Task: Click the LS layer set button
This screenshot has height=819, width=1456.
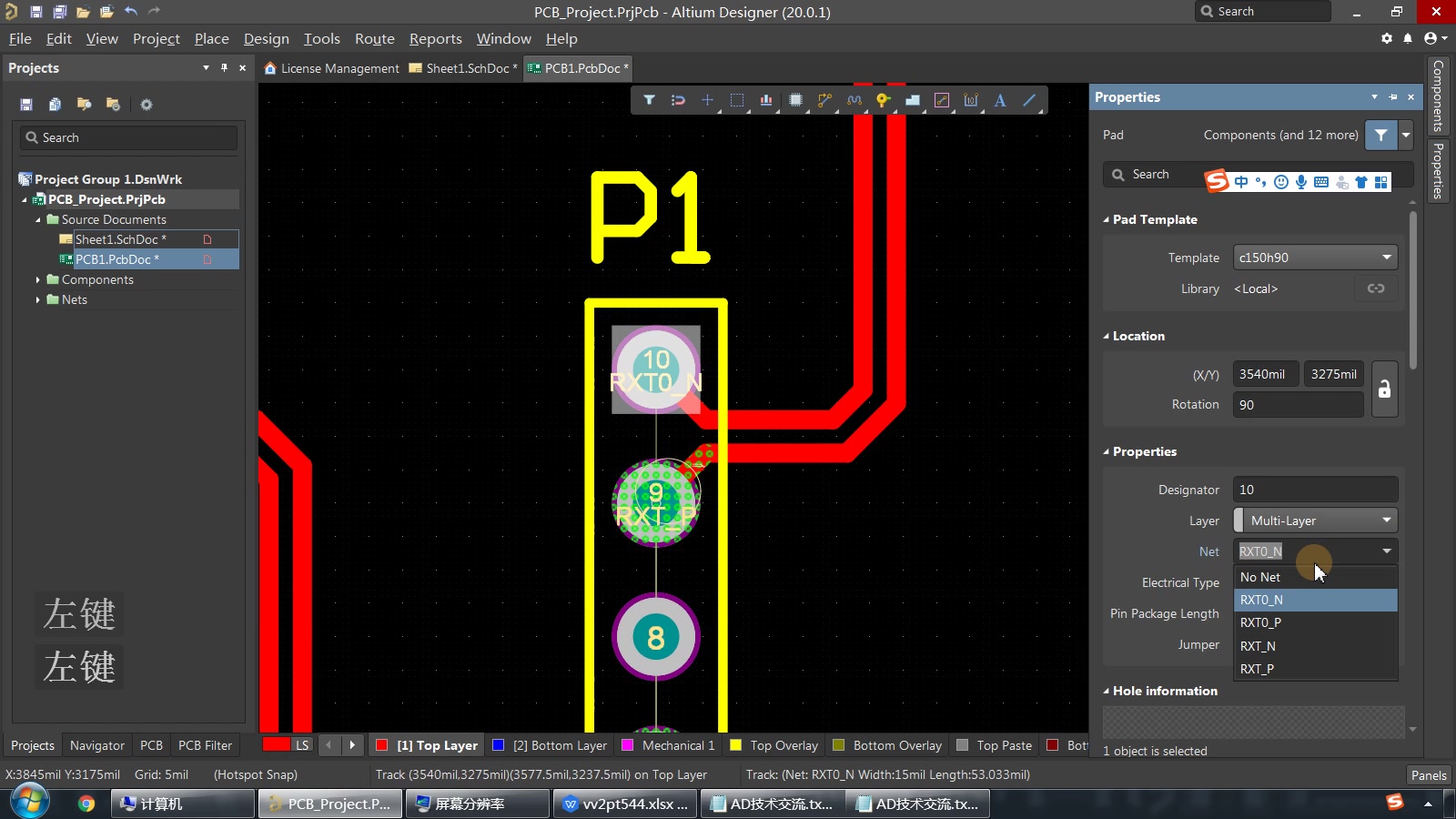Action: point(302,745)
